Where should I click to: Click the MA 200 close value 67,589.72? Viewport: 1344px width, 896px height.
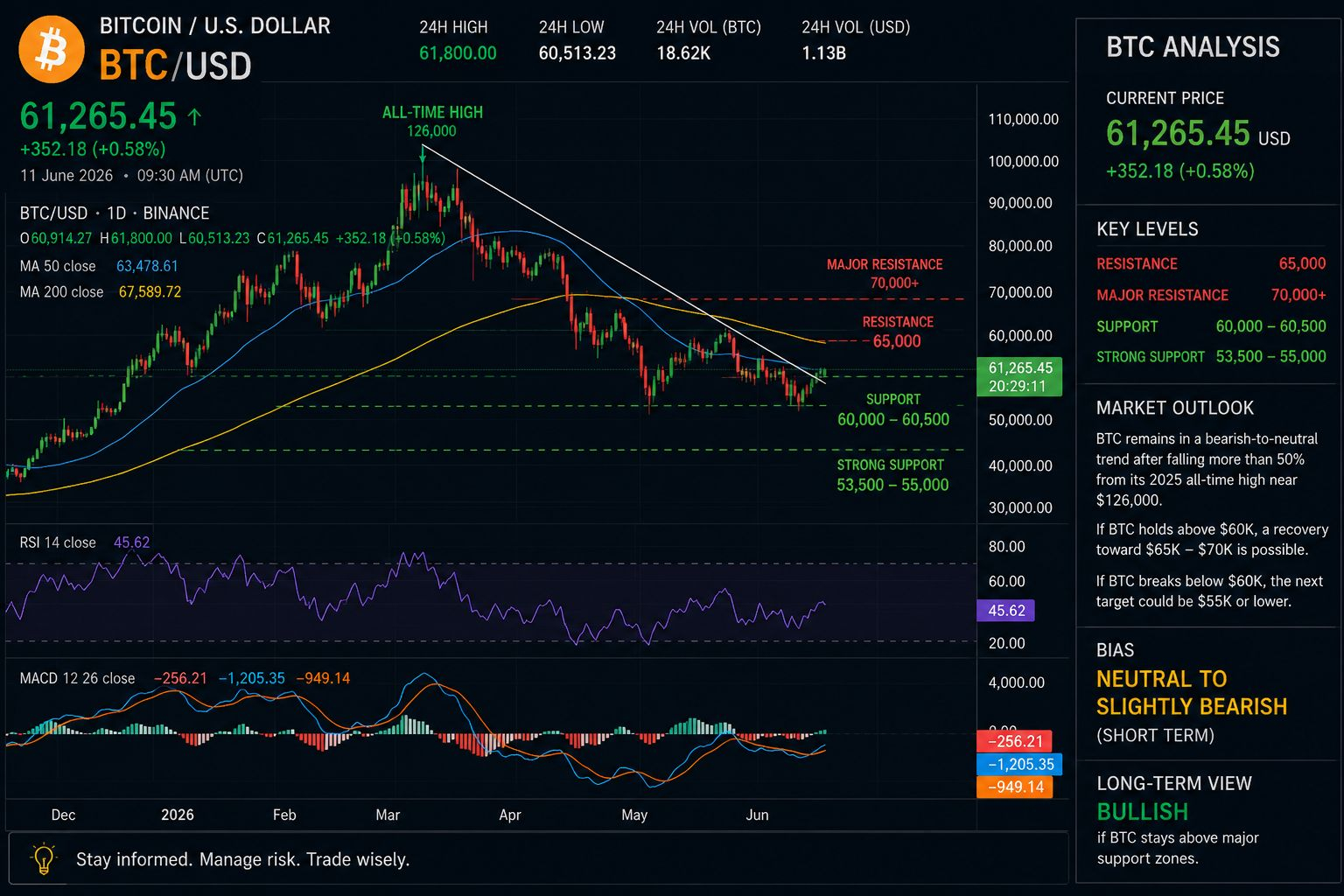pyautogui.click(x=150, y=292)
